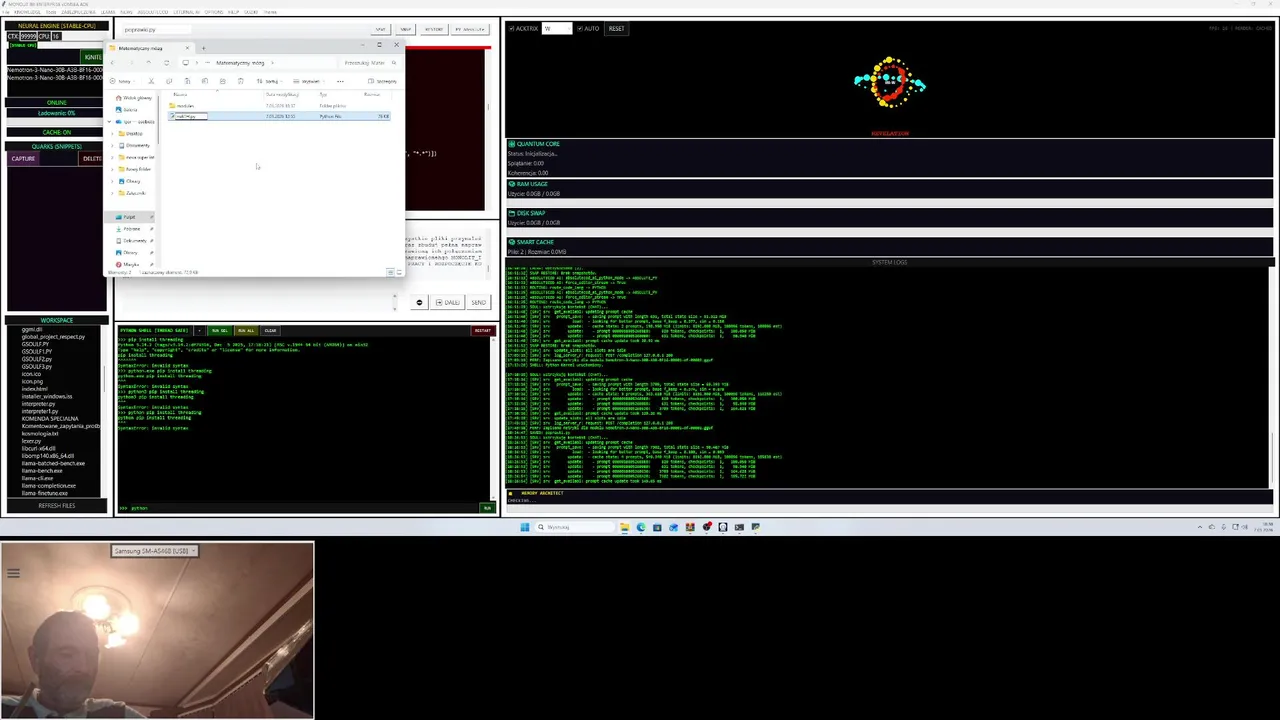This screenshot has height=720, width=1280.
Task: Open the three-dots more options in Explorer
Action: 340,81
